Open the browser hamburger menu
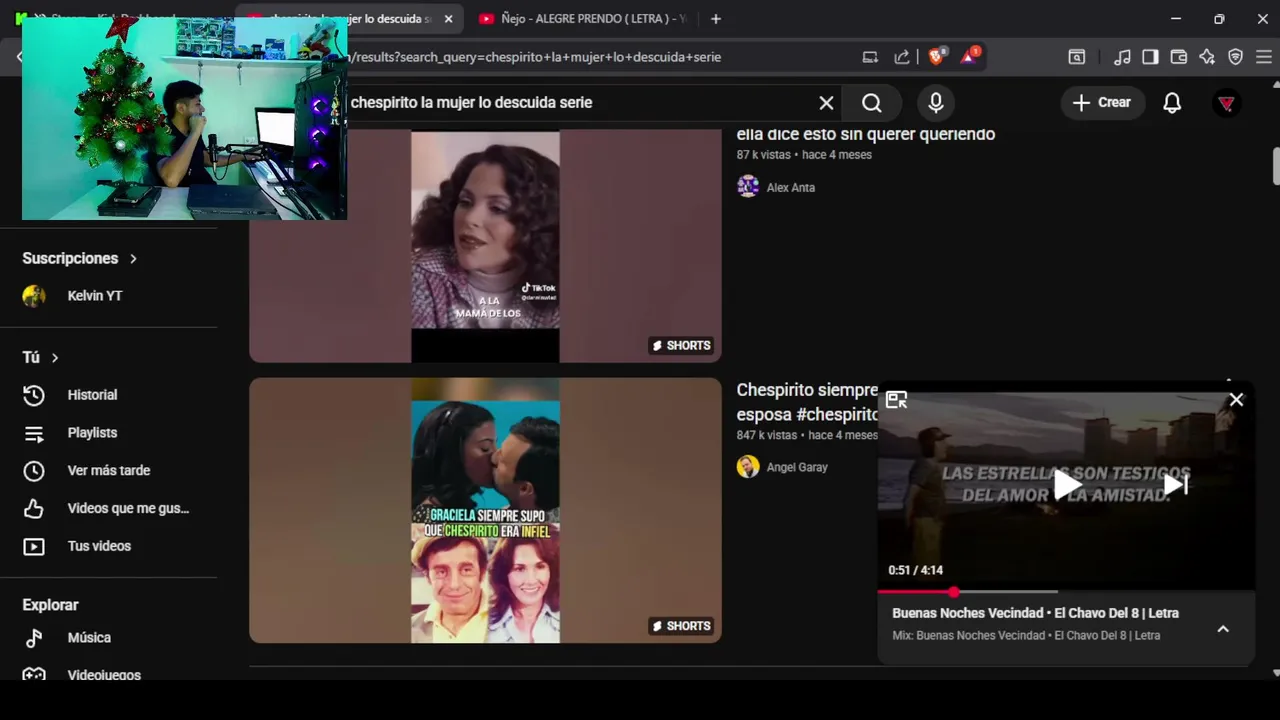1280x720 pixels. point(1264,57)
